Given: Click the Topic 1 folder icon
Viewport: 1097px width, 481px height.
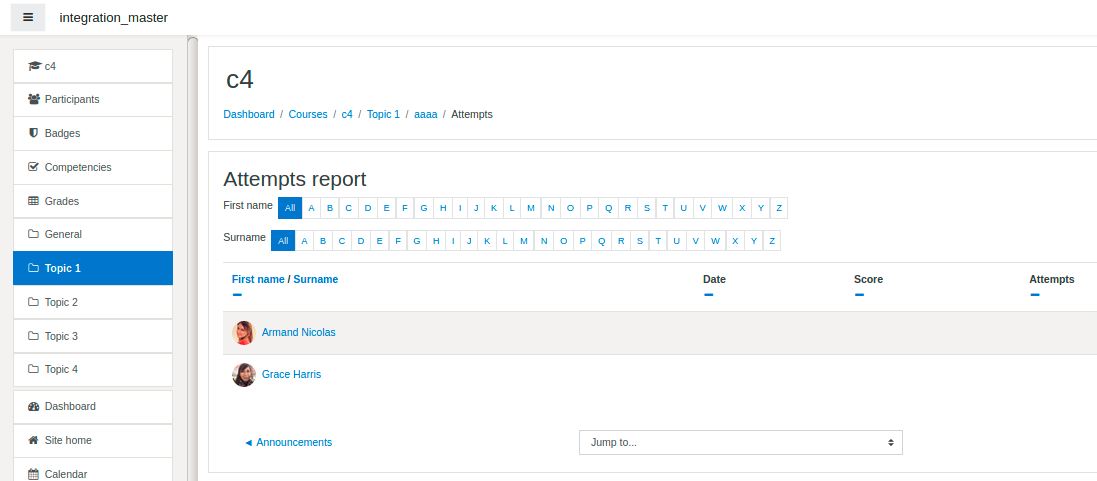Looking at the screenshot, I should coord(34,268).
